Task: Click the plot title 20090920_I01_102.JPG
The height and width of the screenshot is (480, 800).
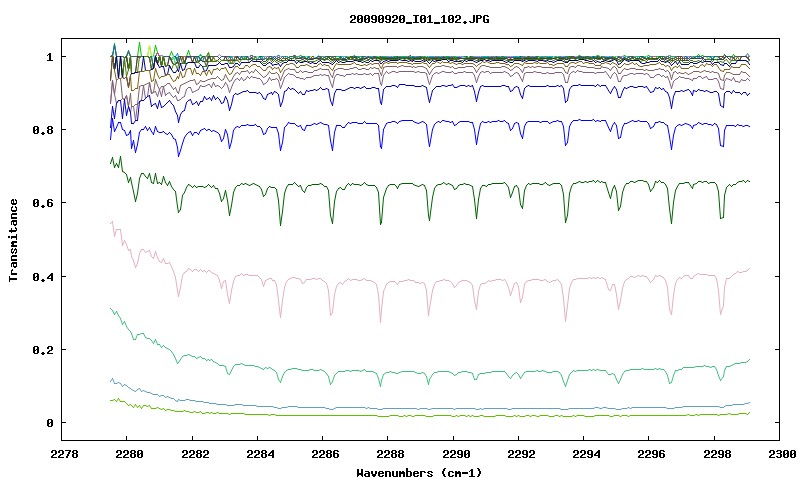Action: click(x=419, y=19)
